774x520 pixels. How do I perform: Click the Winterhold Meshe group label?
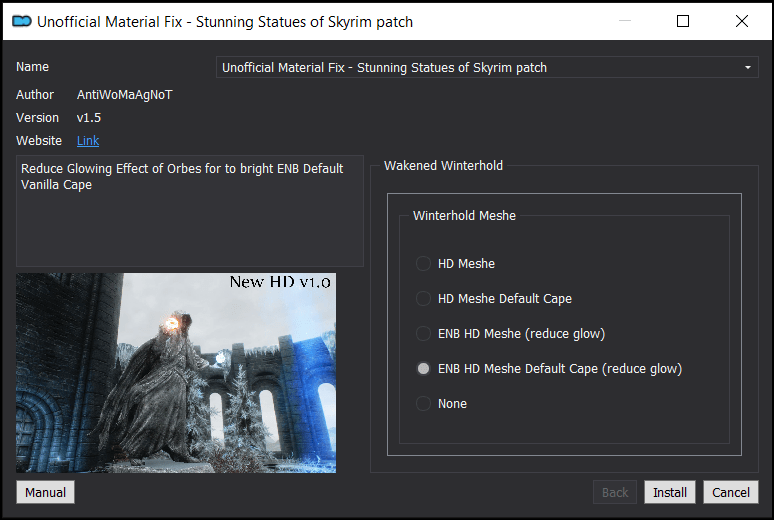click(464, 216)
